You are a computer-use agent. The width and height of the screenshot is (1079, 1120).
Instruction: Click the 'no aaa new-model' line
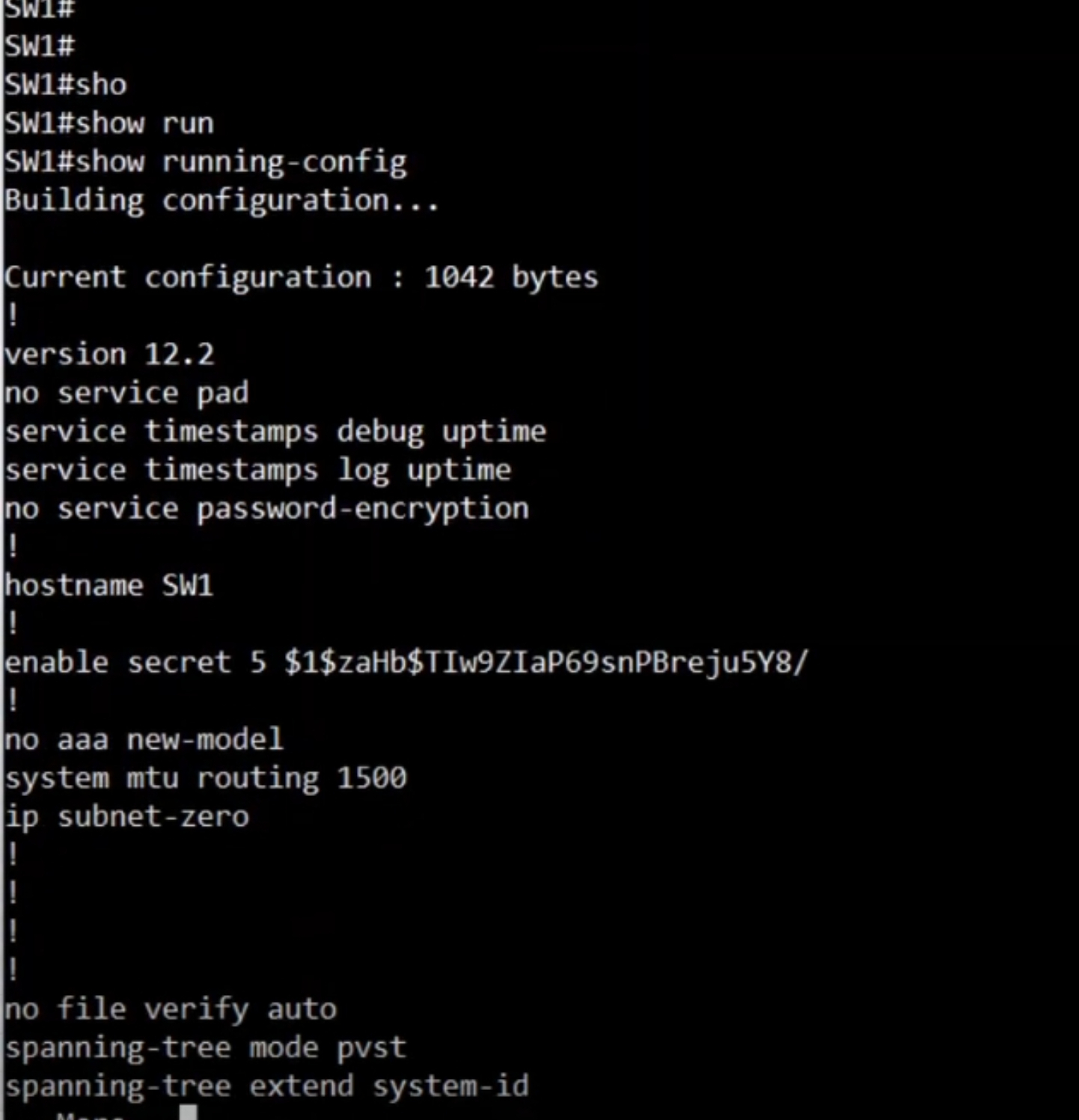click(x=144, y=739)
